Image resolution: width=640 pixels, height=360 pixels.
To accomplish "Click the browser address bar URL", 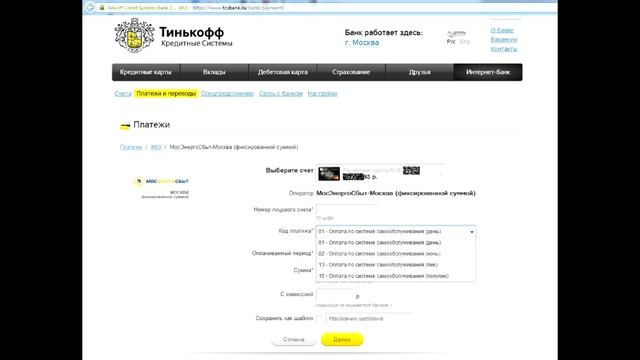I will (x=238, y=8).
